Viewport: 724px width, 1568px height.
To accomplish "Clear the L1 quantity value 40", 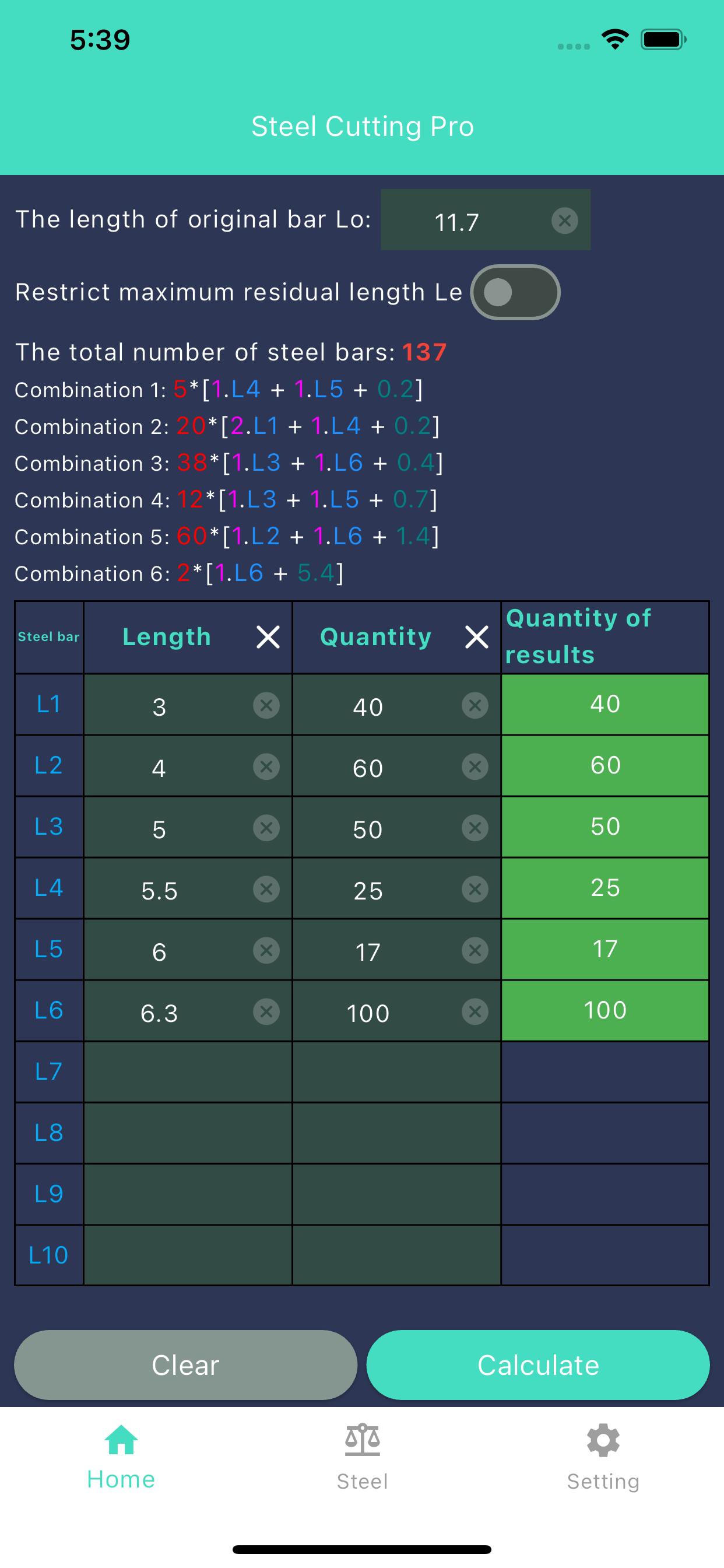I will (x=475, y=705).
